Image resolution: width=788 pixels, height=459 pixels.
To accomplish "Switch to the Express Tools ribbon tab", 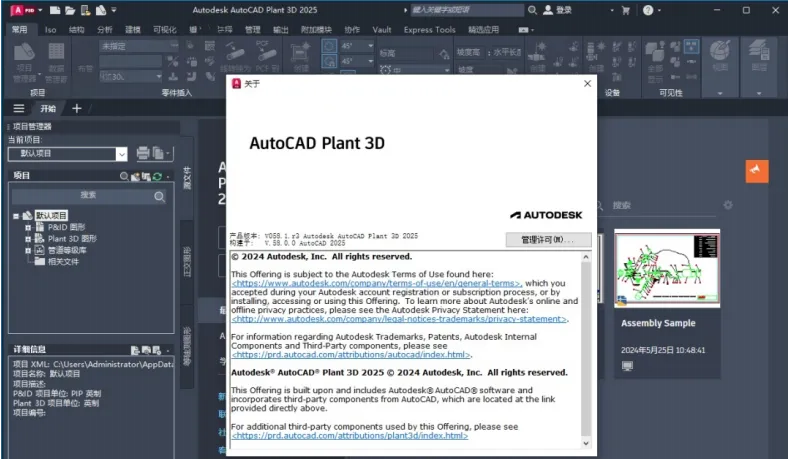I will 430,30.
